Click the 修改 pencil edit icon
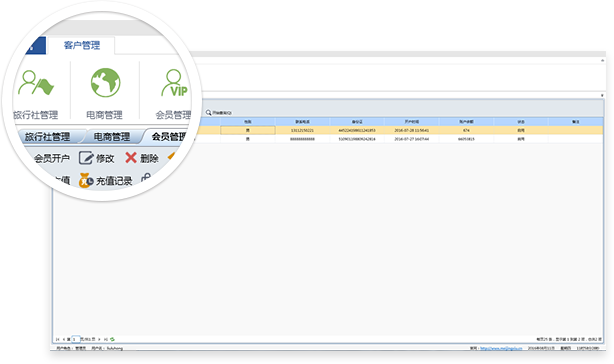The height and width of the screenshot is (364, 614). click(86, 158)
